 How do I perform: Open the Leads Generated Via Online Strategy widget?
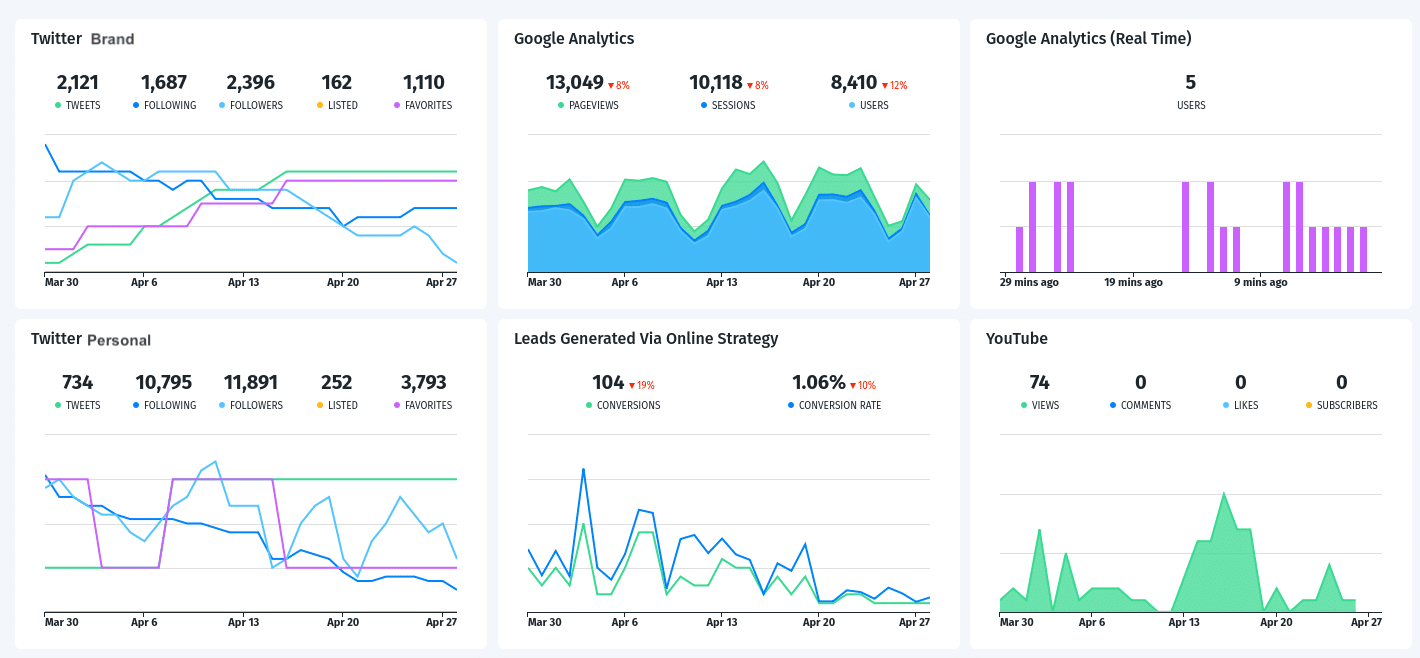click(646, 338)
